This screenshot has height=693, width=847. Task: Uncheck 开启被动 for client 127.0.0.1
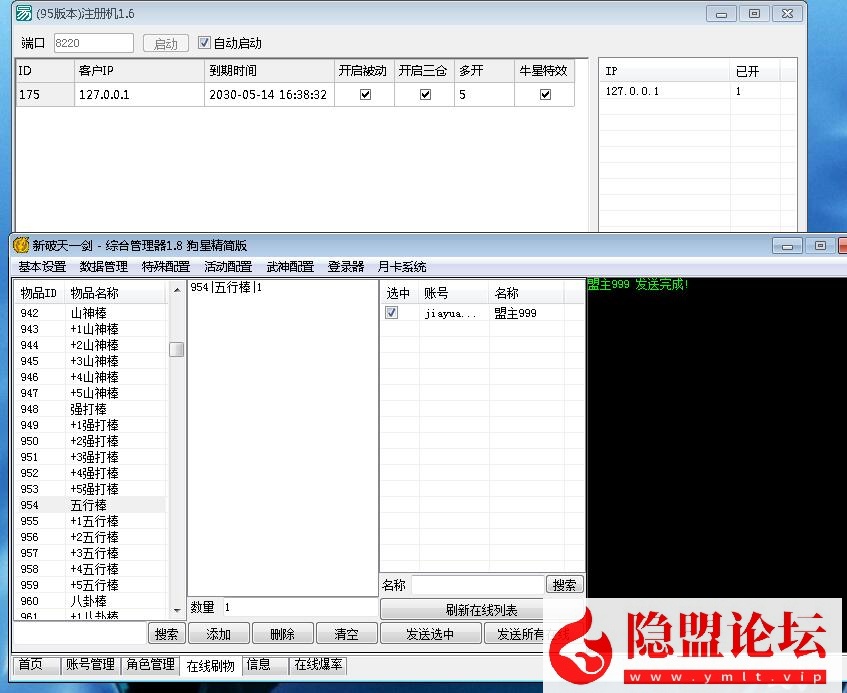366,92
